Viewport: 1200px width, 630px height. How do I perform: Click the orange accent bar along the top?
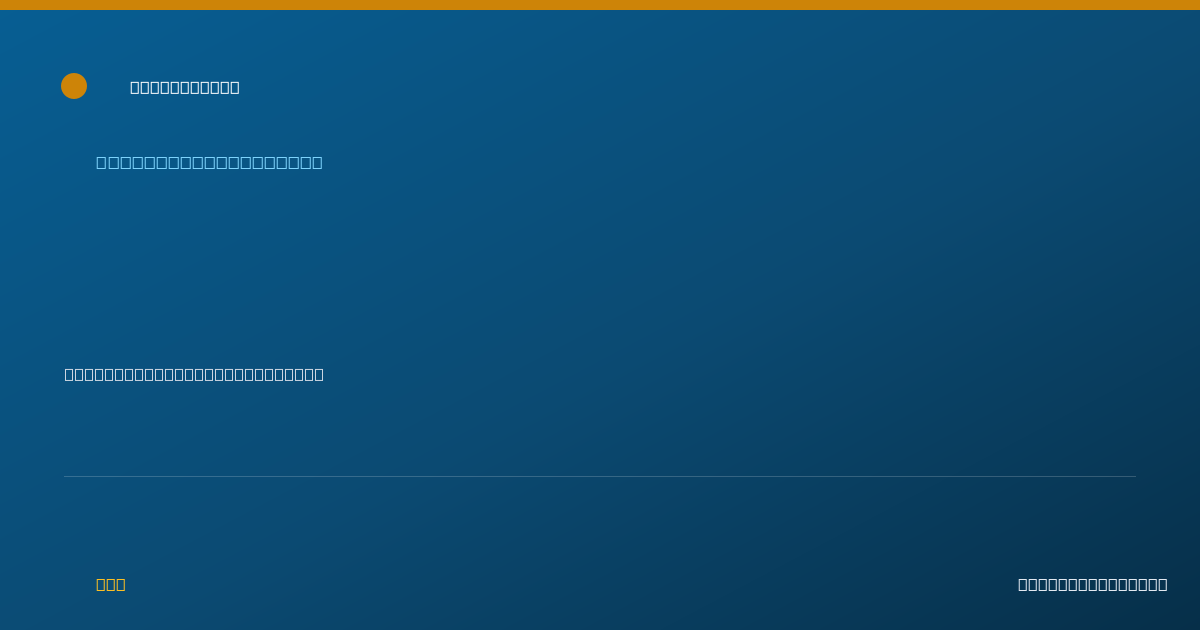click(600, 5)
